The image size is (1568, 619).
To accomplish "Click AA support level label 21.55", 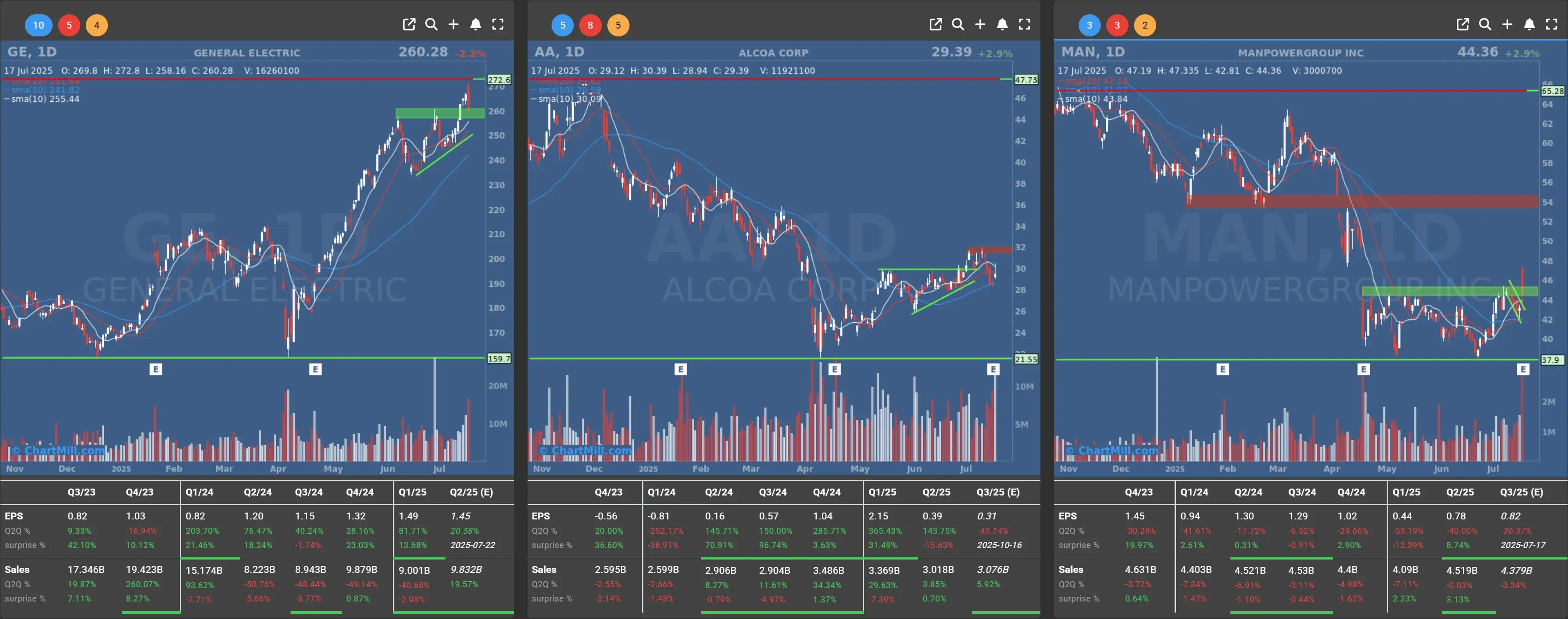I will [1026, 360].
